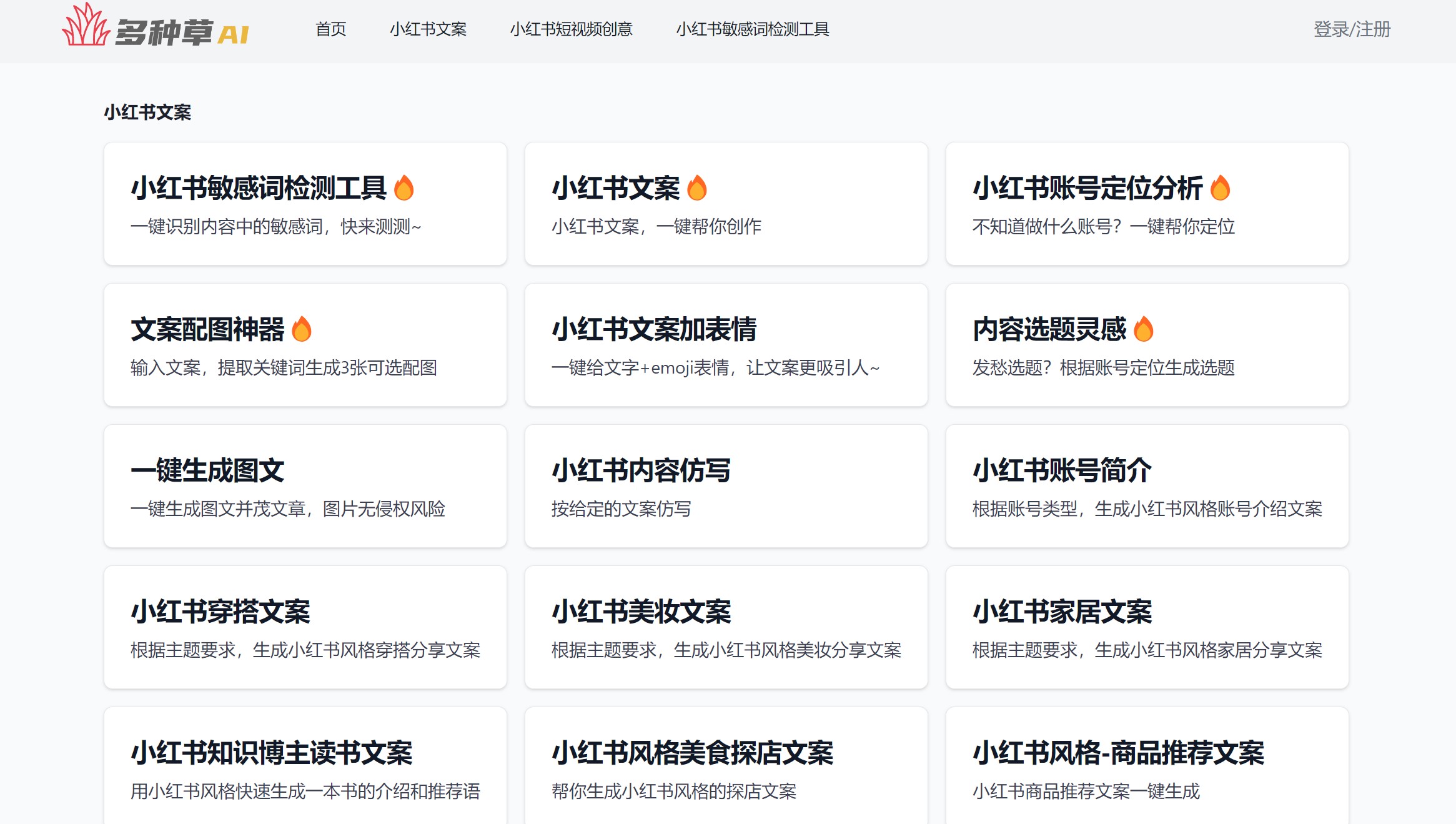Viewport: 1456px width, 824px height.
Task: Select the 小红书家居文案 card
Action: point(1147,627)
